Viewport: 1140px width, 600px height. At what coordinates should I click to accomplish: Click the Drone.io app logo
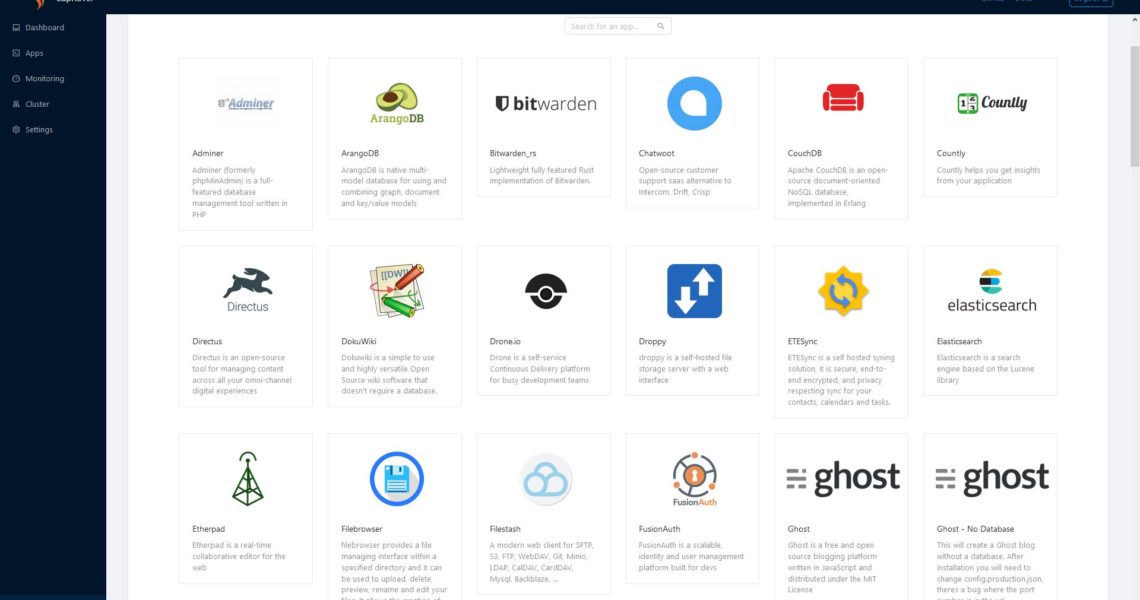click(545, 291)
